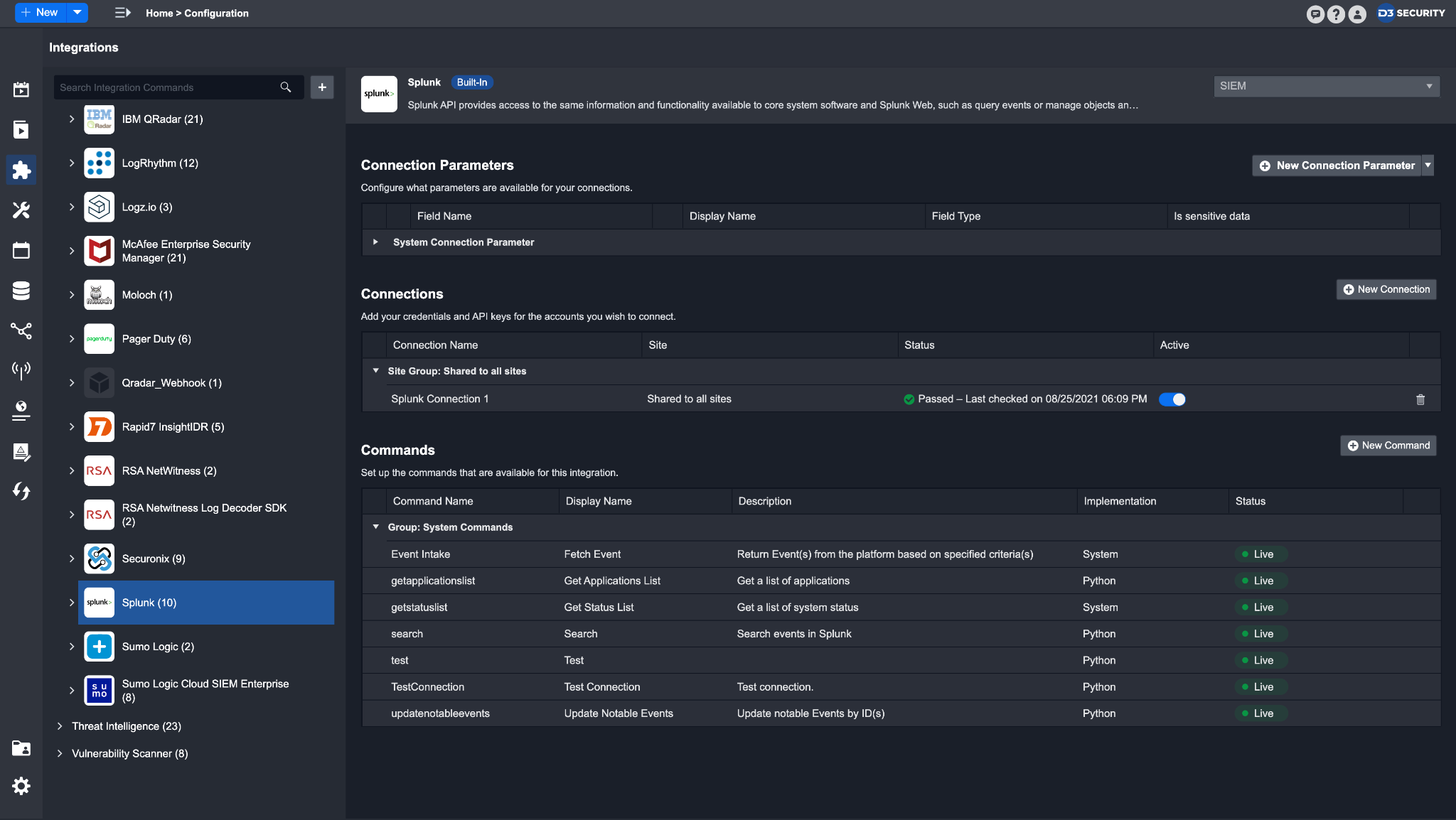
Task: Collapse Group: System Commands section
Action: tap(375, 527)
